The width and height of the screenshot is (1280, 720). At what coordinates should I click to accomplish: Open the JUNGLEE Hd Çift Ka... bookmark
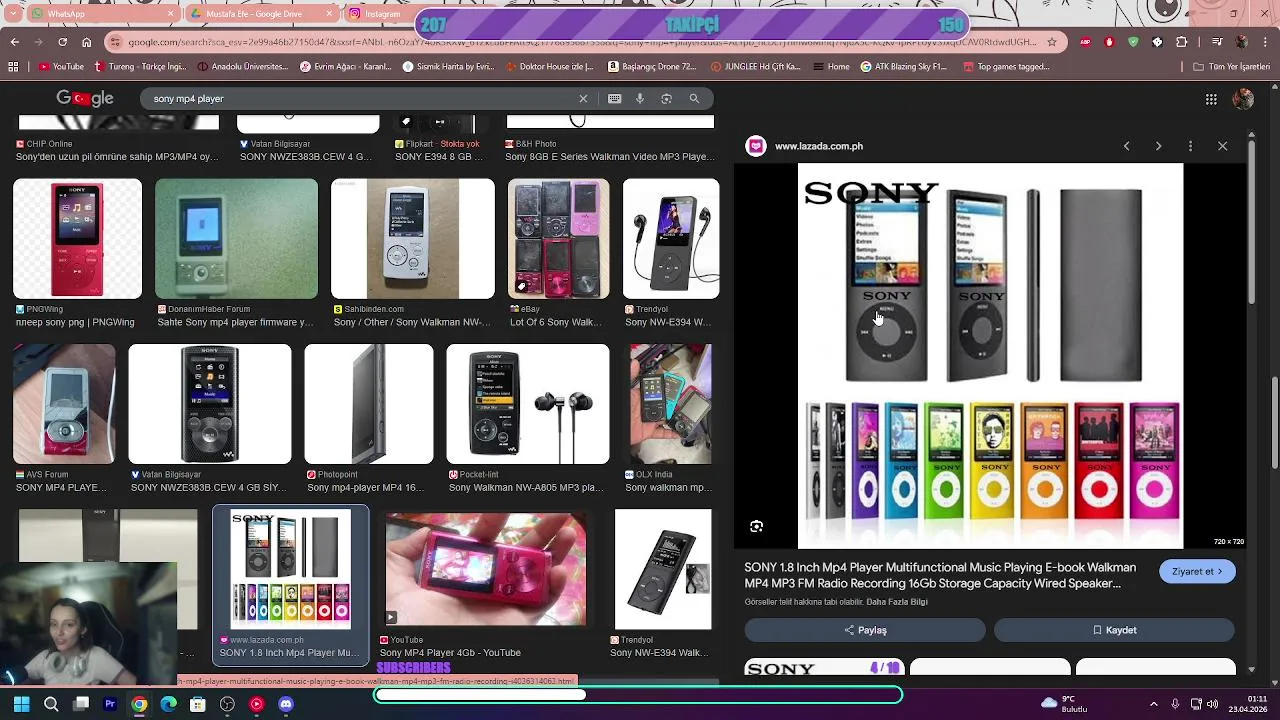pyautogui.click(x=755, y=67)
